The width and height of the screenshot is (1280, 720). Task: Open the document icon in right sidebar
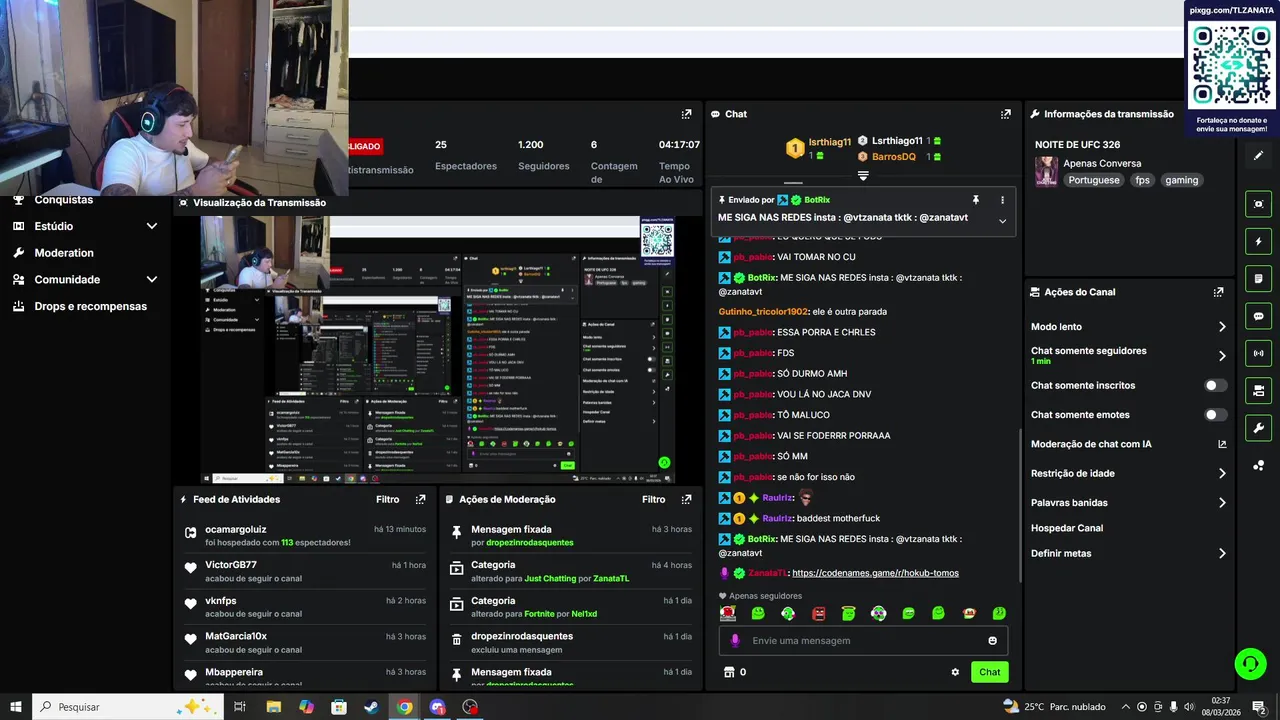1258,278
